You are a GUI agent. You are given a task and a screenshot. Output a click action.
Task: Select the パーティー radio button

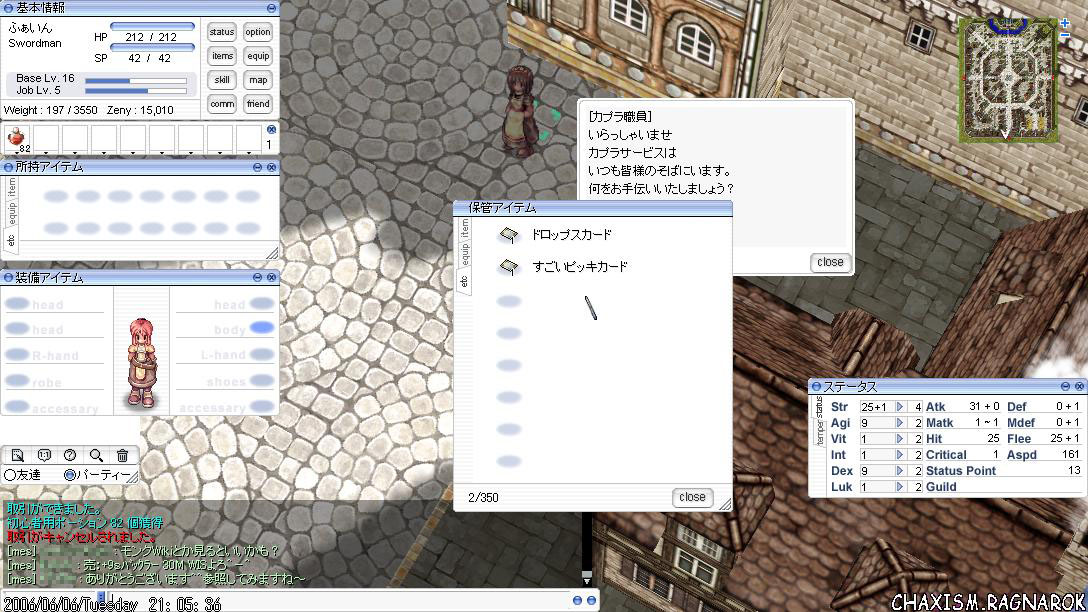[x=70, y=476]
